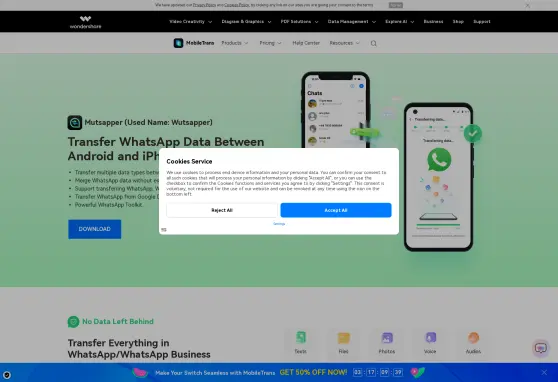Open the search magnifier icon
The height and width of the screenshot is (382, 558).
click(373, 43)
